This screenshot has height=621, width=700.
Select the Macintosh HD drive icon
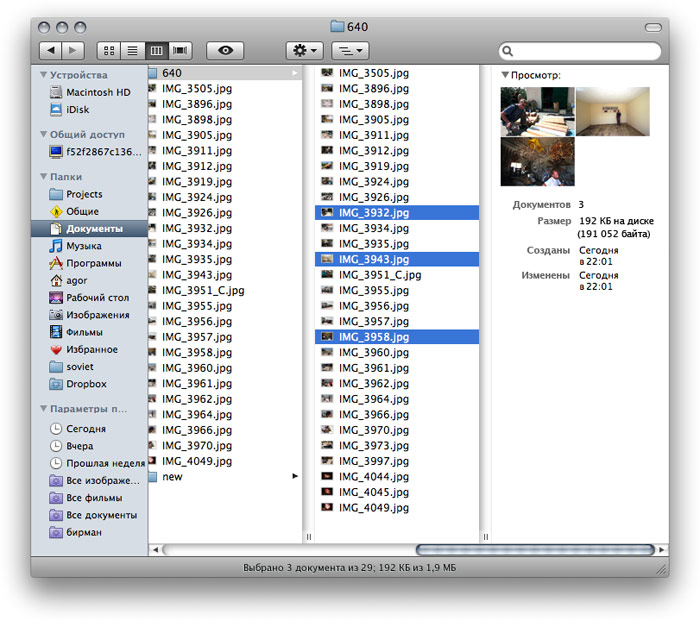(x=56, y=92)
